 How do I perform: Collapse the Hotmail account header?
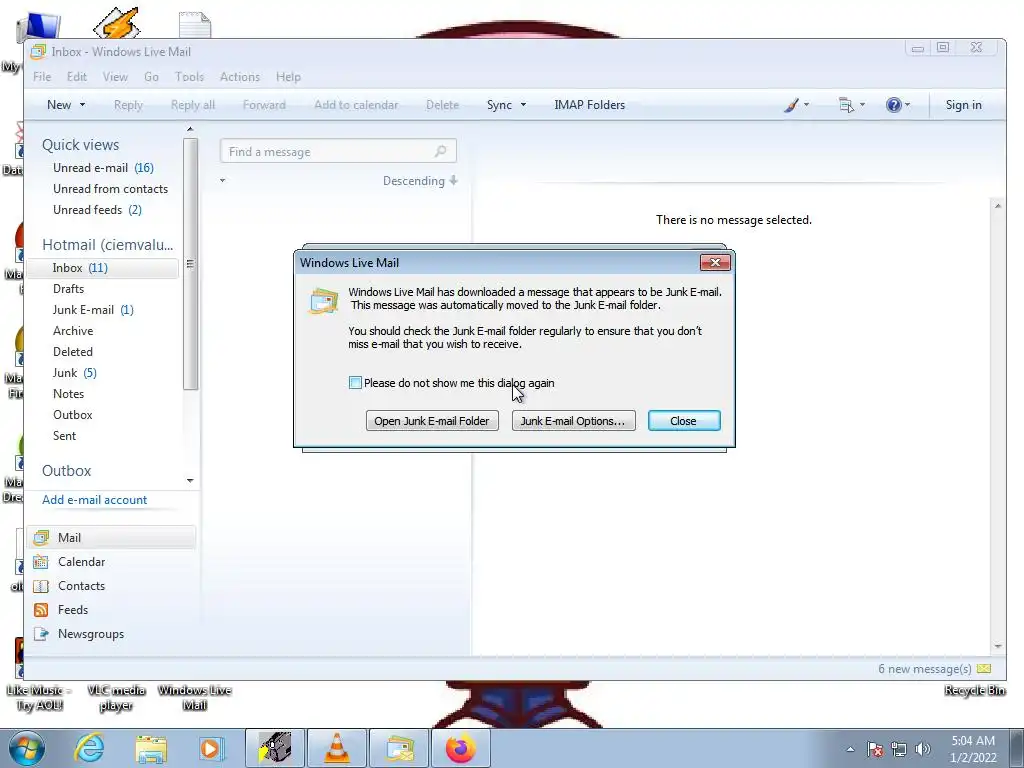(x=108, y=245)
